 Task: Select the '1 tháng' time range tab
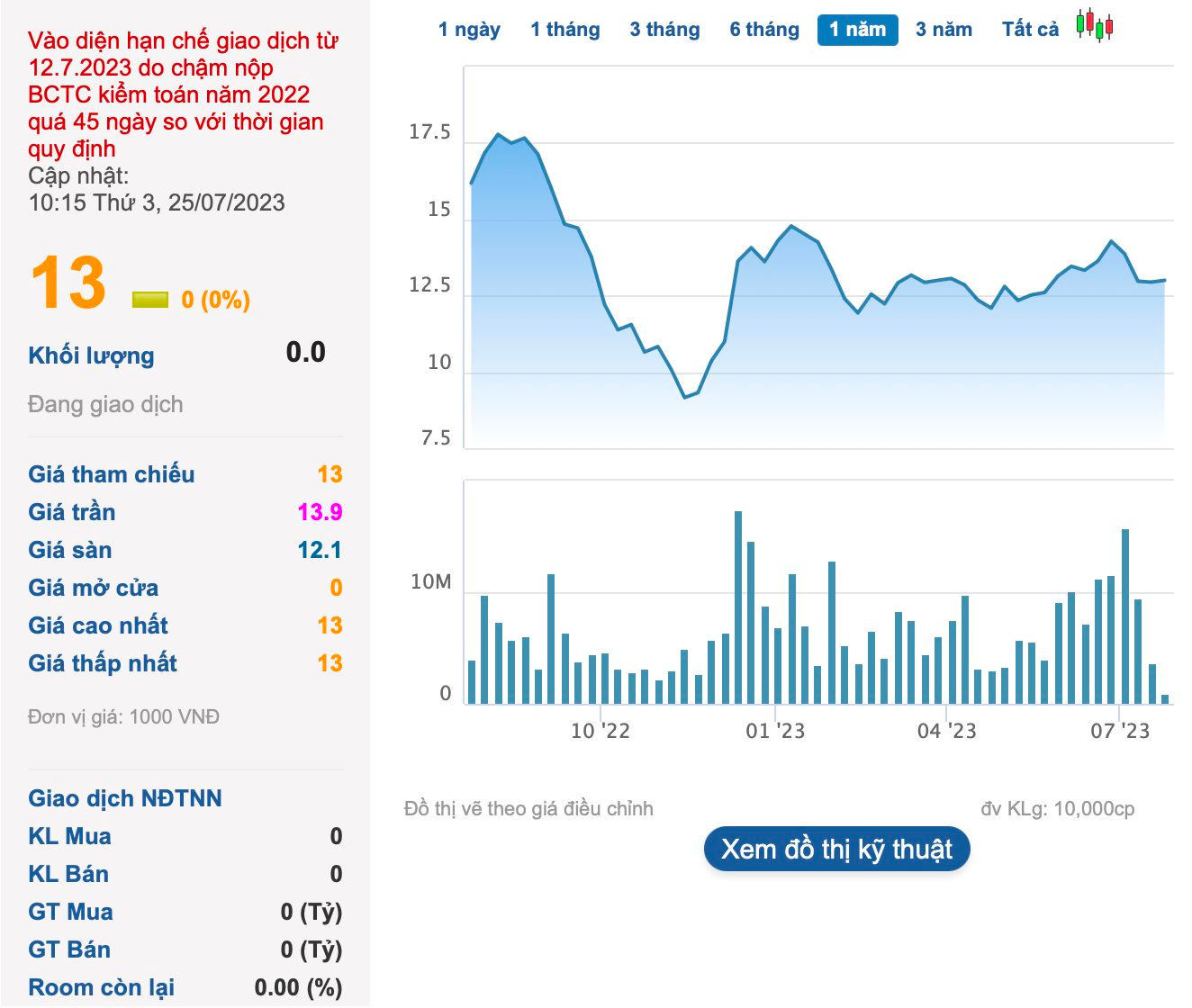coord(565,30)
